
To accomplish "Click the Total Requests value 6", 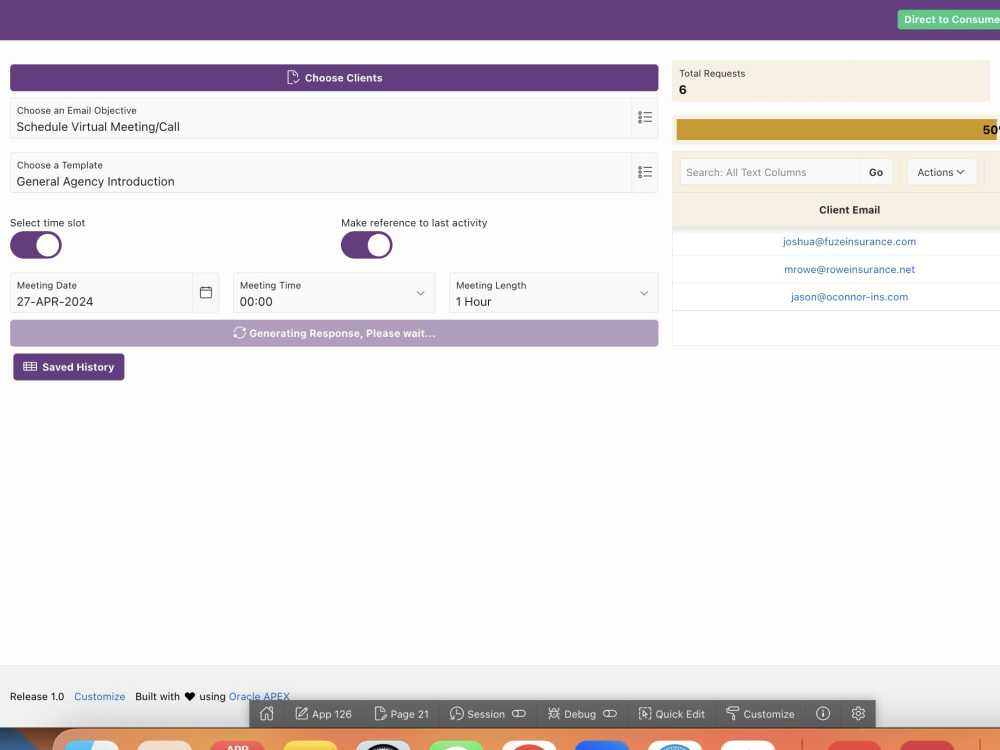I will pyautogui.click(x=682, y=90).
